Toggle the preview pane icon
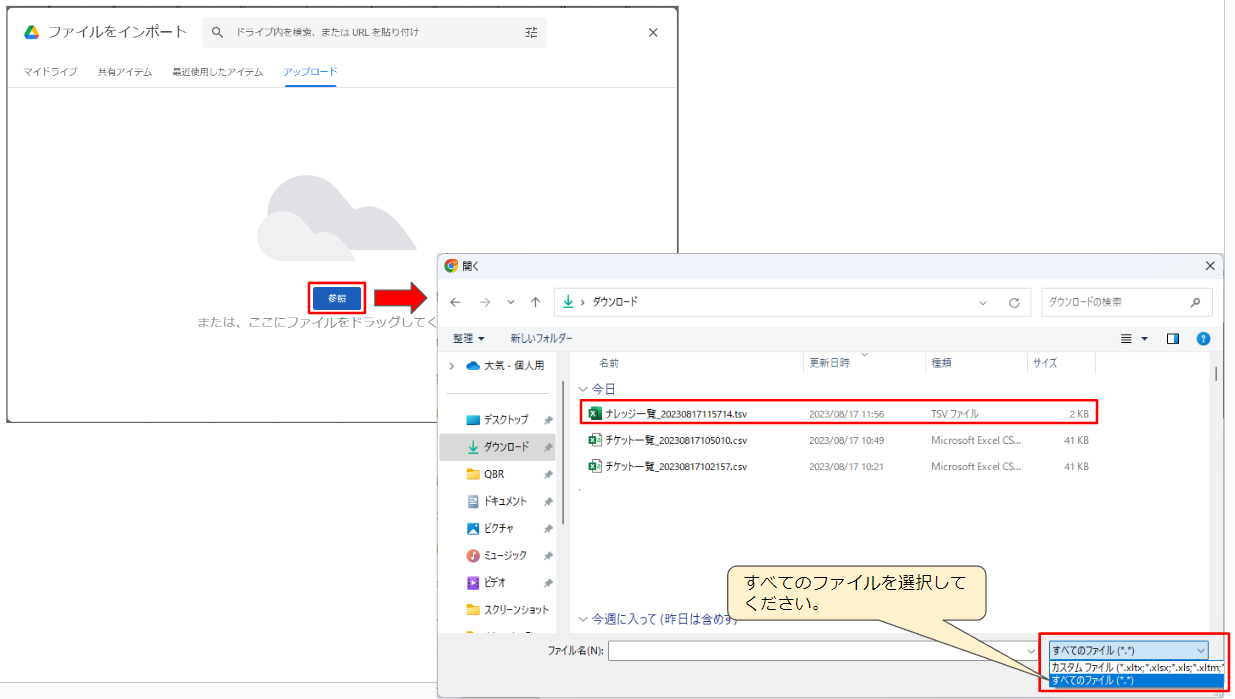The width and height of the screenshot is (1235, 699). (x=1173, y=339)
